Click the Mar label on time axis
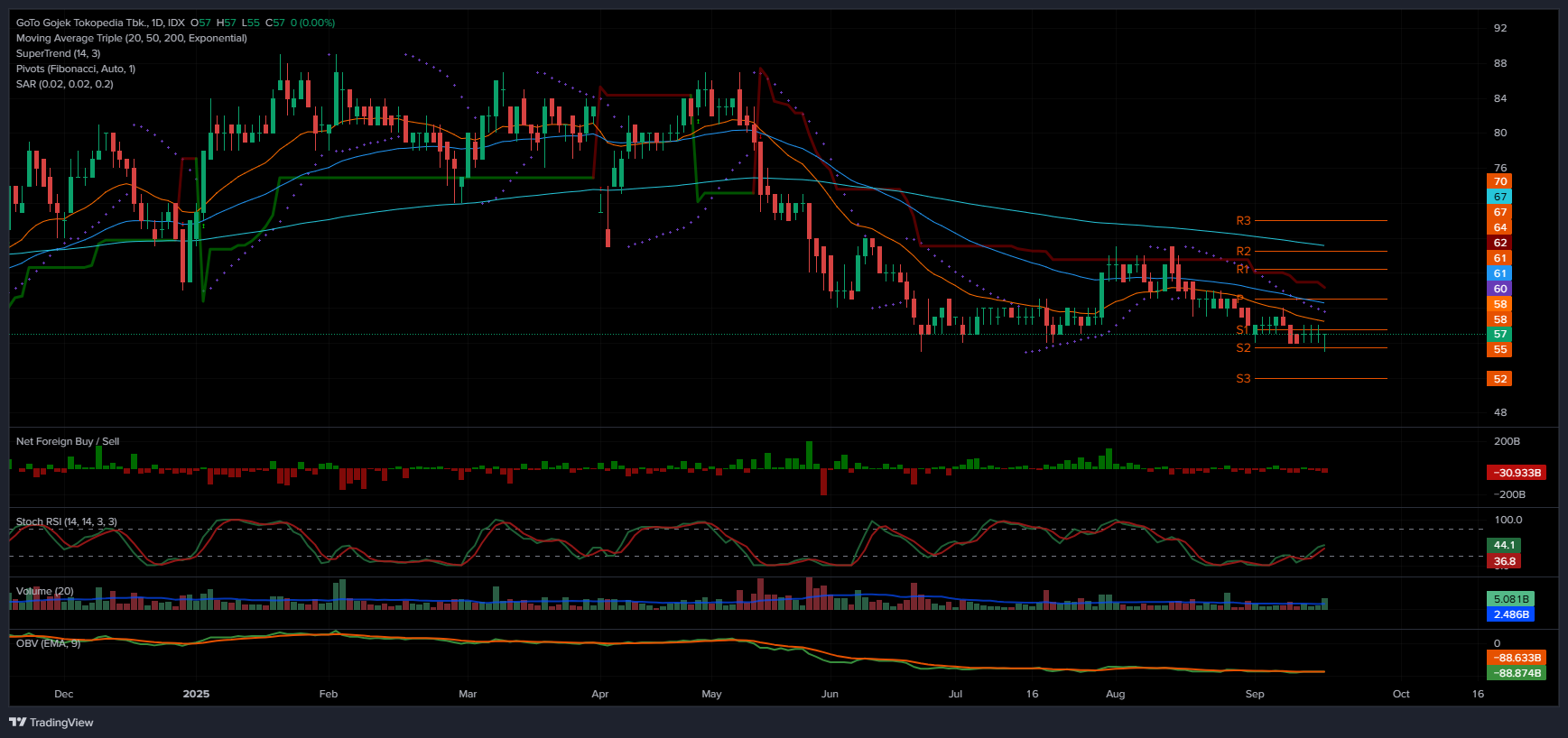Image resolution: width=1568 pixels, height=738 pixels. (468, 694)
